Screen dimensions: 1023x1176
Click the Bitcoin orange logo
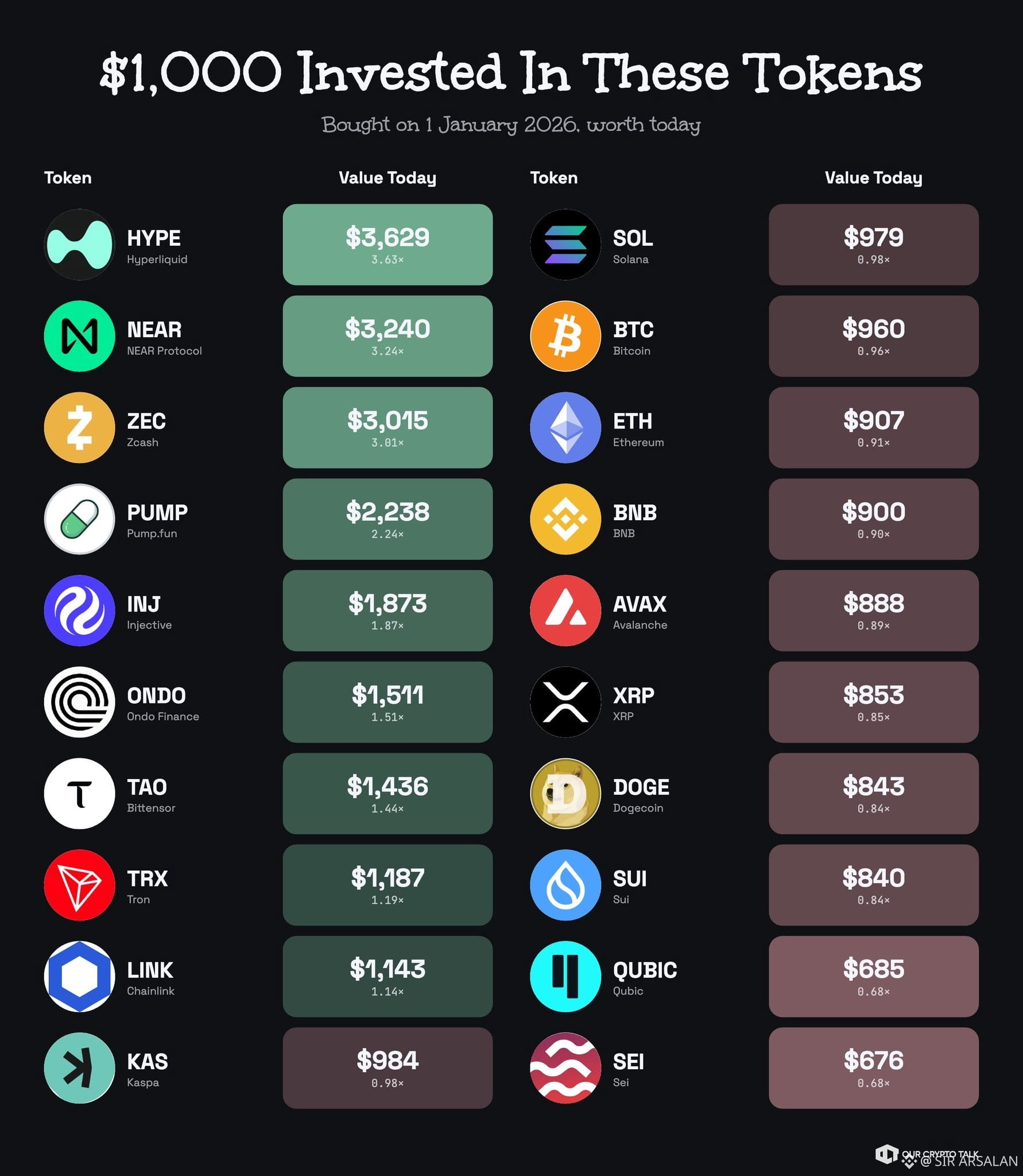pyautogui.click(x=565, y=336)
